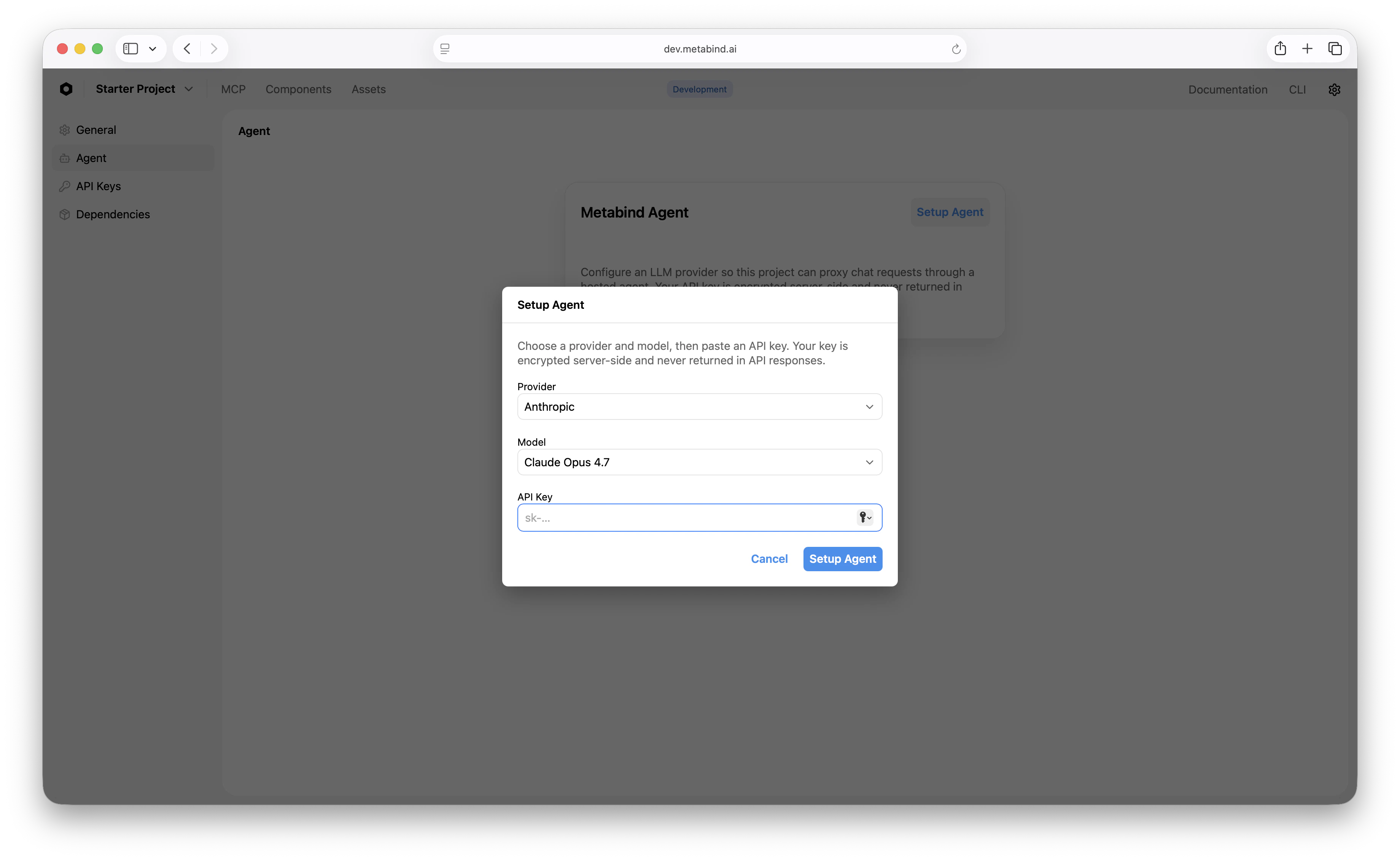Select General in the settings sidebar
The height and width of the screenshot is (861, 1400).
tap(133, 130)
